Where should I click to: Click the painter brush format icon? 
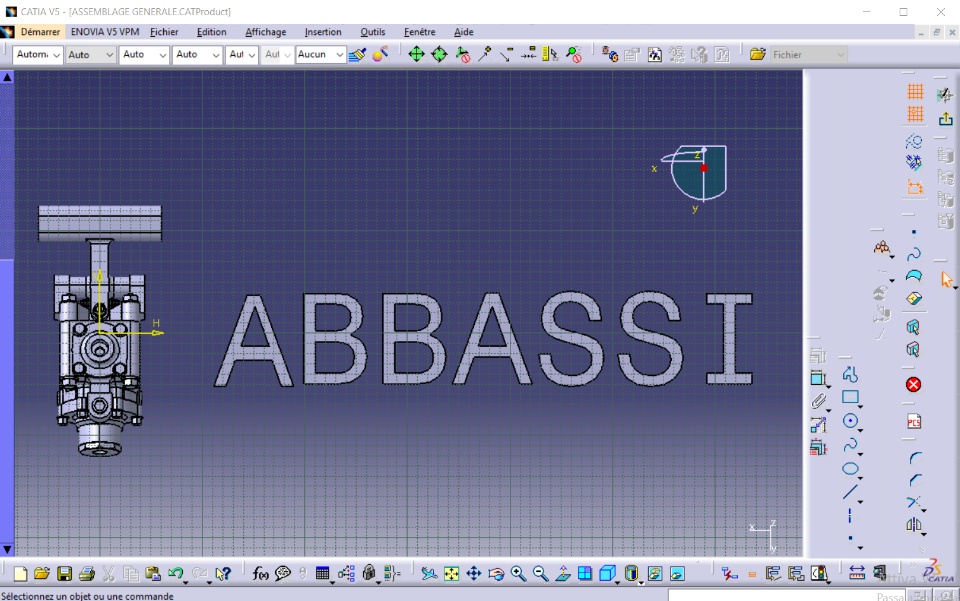[358, 54]
